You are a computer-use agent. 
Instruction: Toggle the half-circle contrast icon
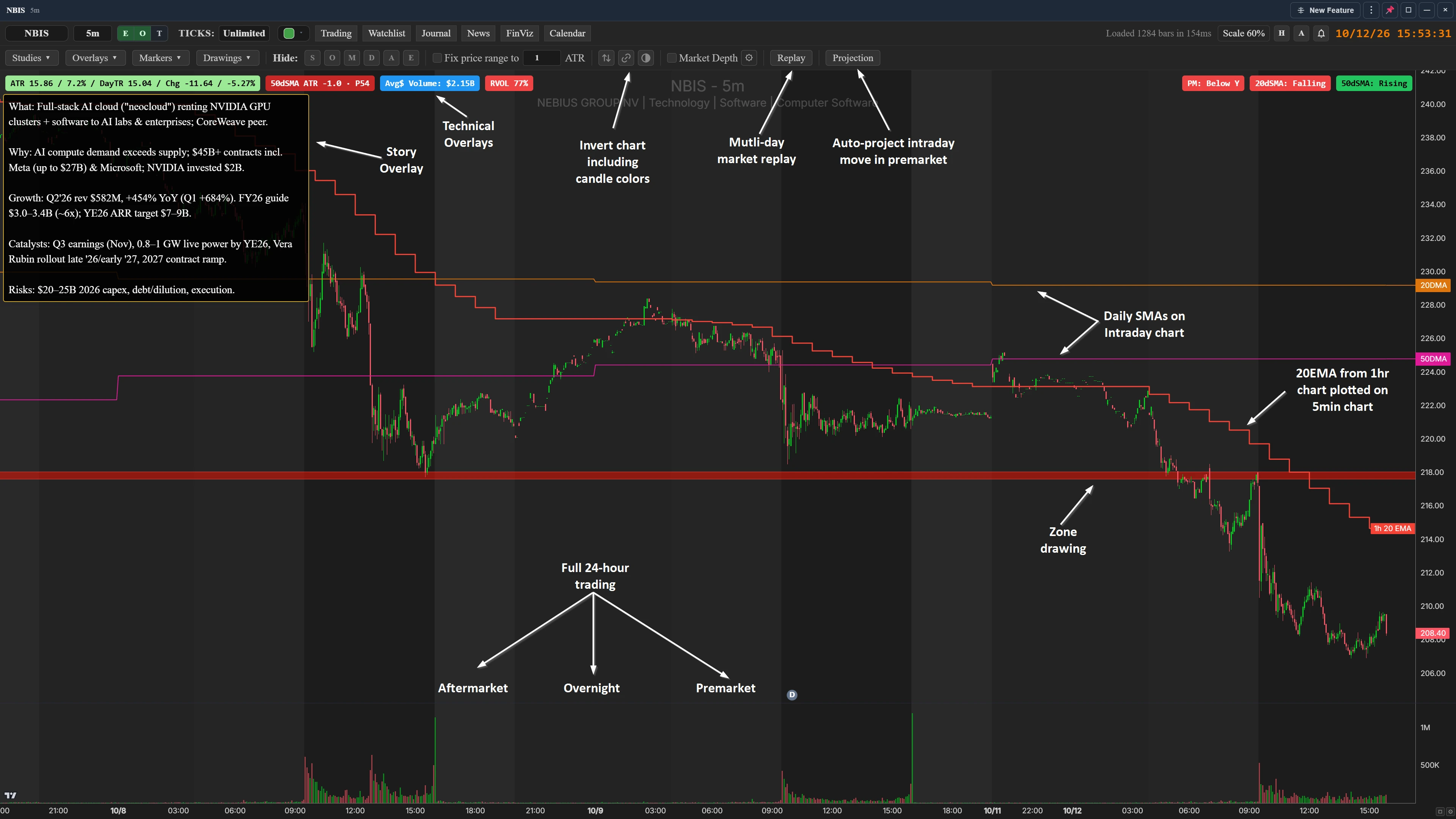(x=646, y=58)
